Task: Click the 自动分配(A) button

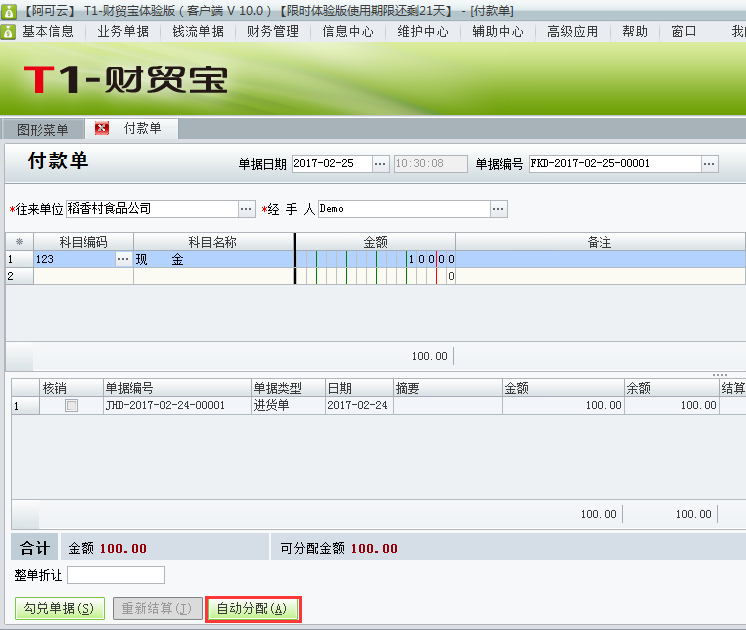Action: click(252, 609)
